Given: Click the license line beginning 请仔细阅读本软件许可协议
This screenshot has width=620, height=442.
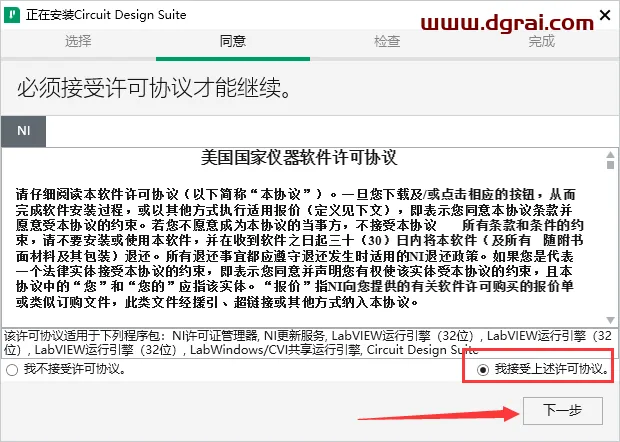Looking at the screenshot, I should tap(295, 195).
